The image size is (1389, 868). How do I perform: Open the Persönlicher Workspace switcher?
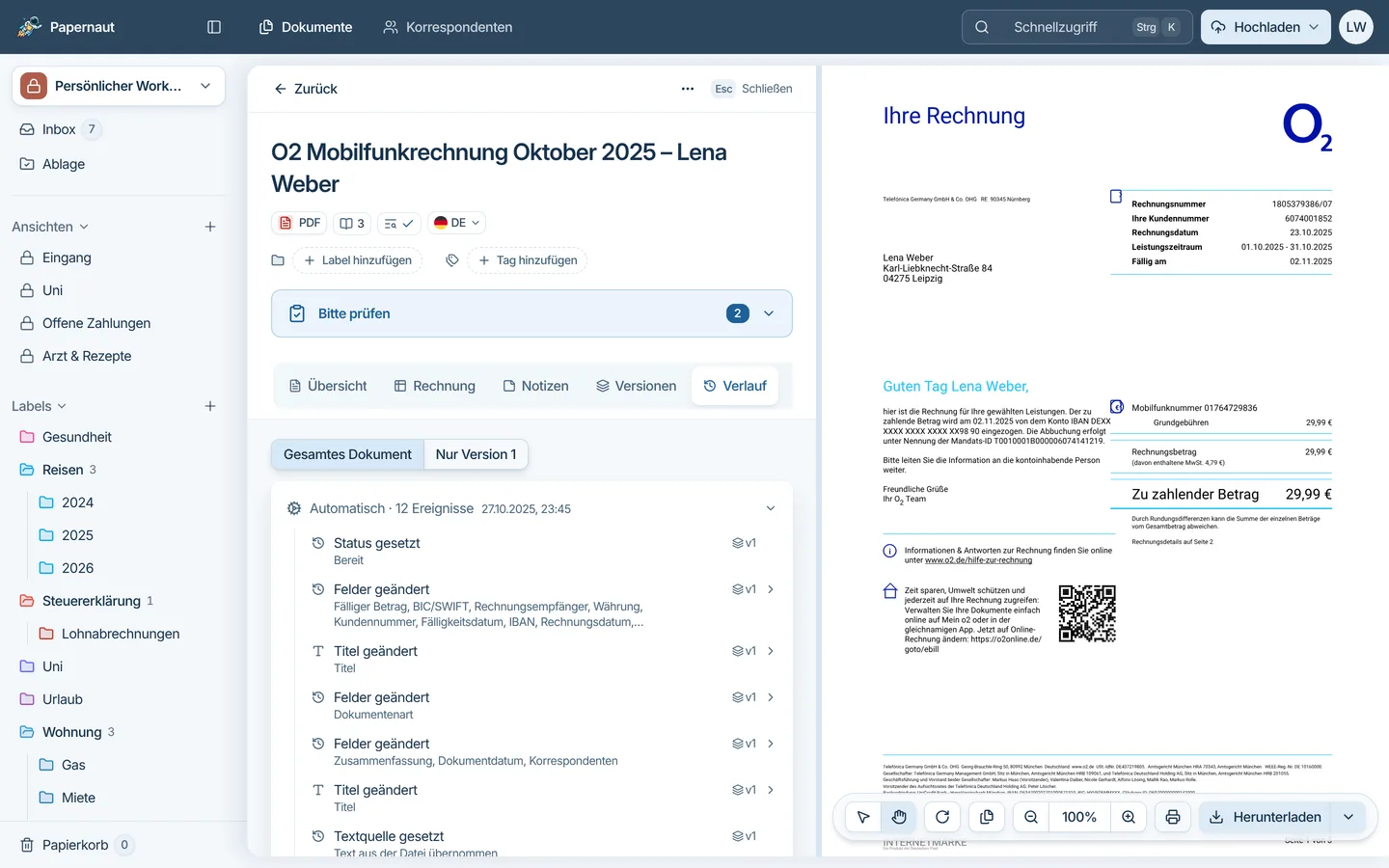pyautogui.click(x=119, y=86)
